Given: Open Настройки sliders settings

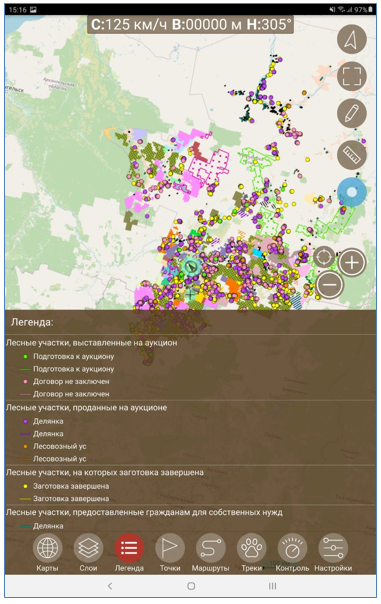Looking at the screenshot, I should [x=333, y=552].
